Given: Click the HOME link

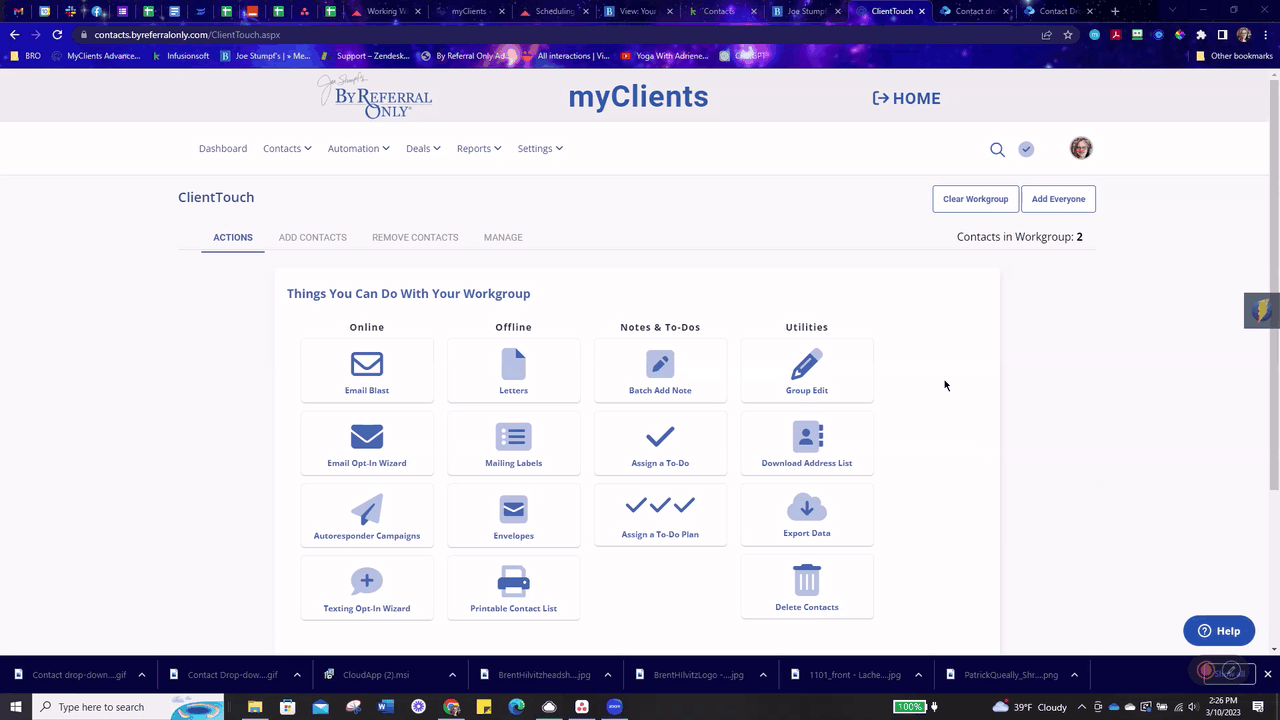Looking at the screenshot, I should click(x=906, y=98).
